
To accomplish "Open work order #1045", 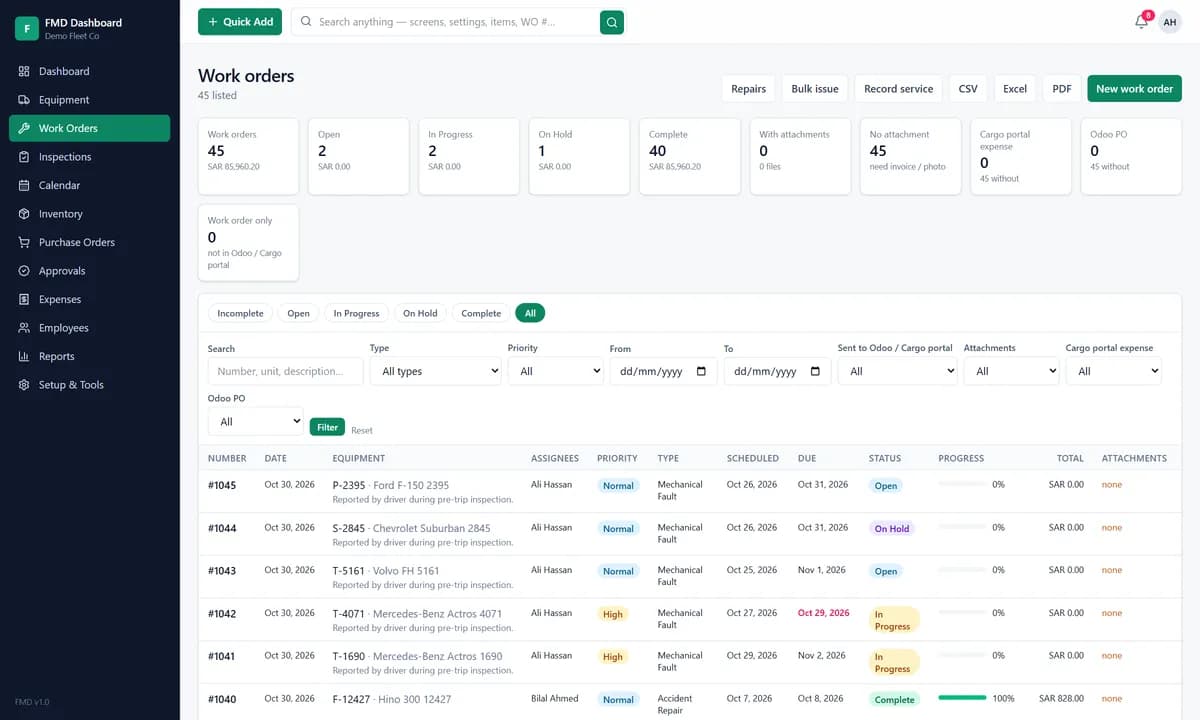I will [x=222, y=485].
